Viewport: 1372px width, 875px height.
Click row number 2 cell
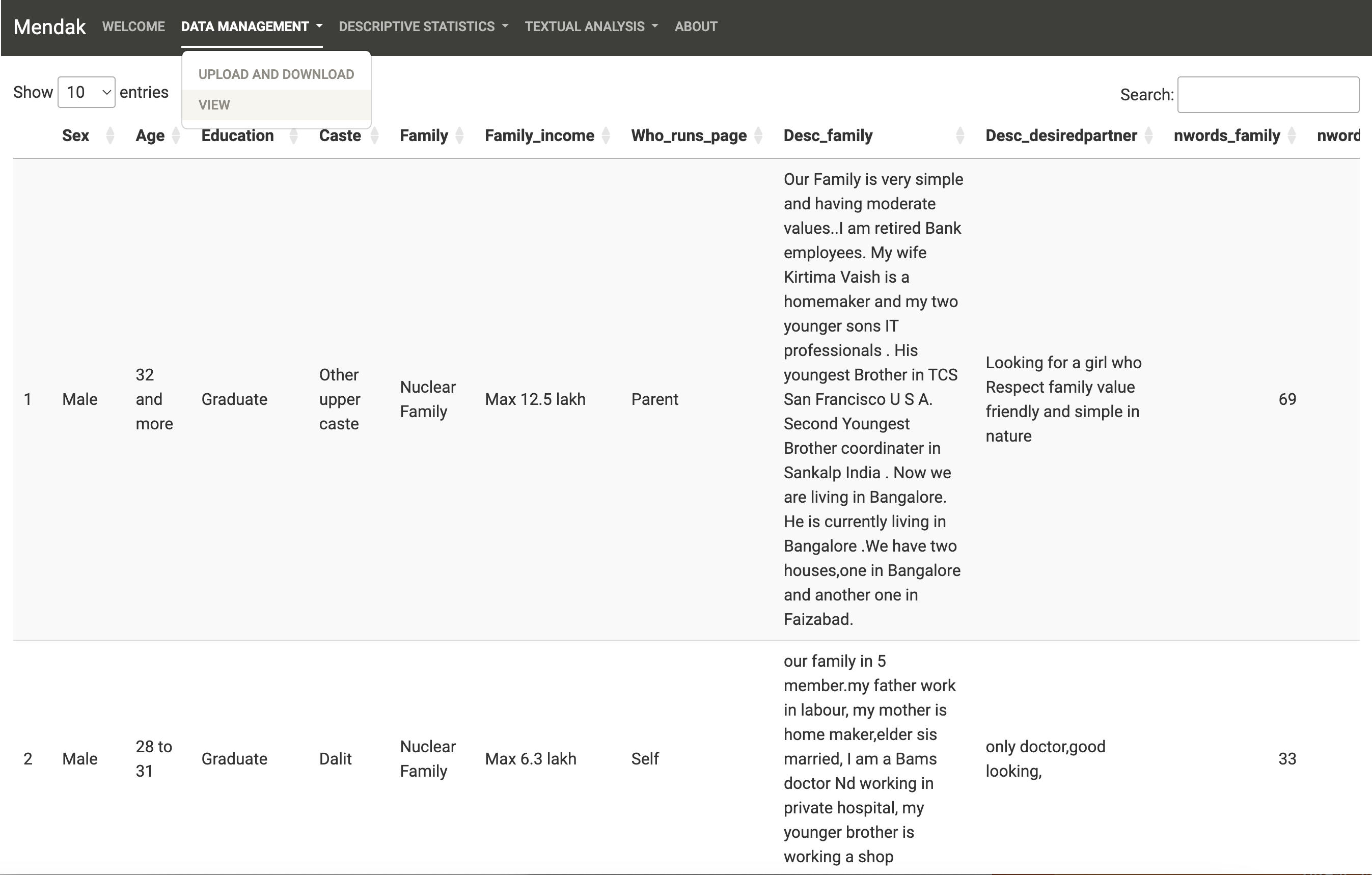click(x=28, y=759)
